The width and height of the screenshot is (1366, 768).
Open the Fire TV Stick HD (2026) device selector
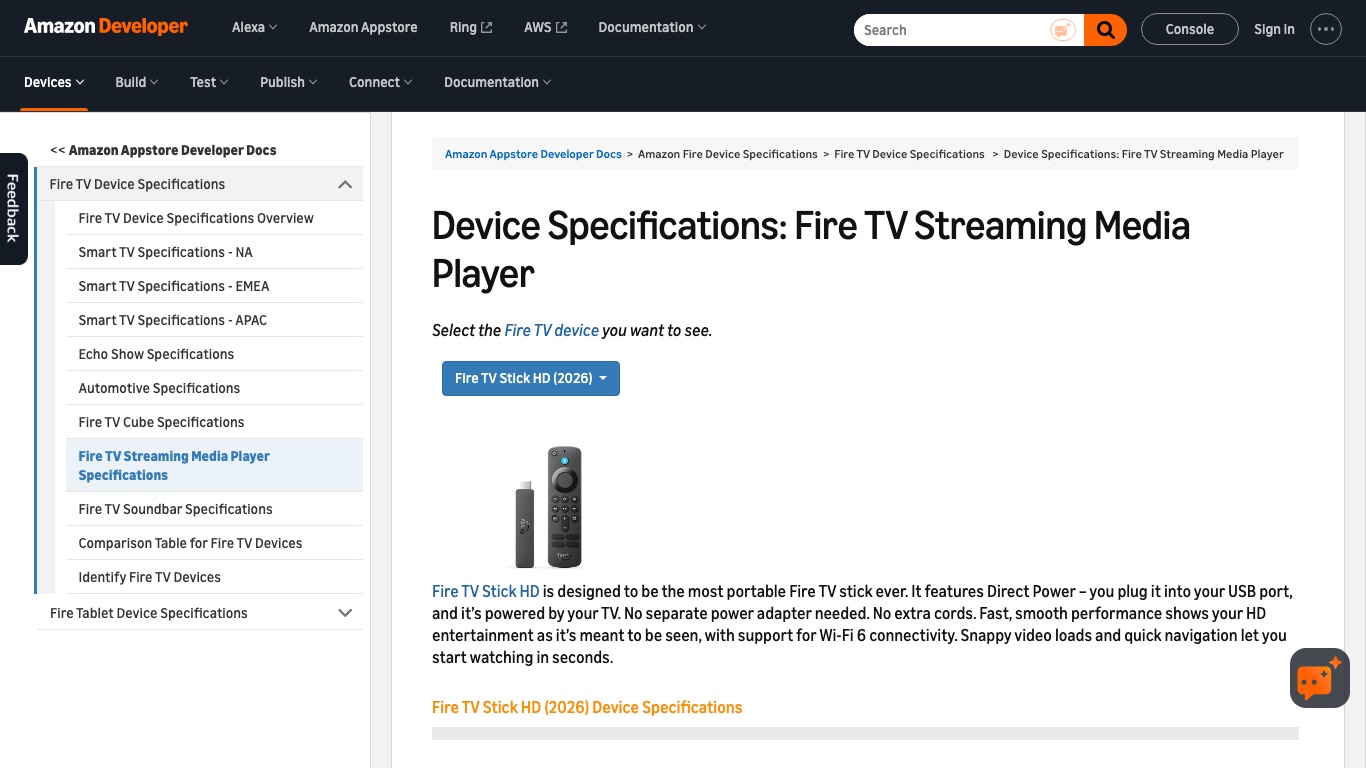tap(531, 378)
